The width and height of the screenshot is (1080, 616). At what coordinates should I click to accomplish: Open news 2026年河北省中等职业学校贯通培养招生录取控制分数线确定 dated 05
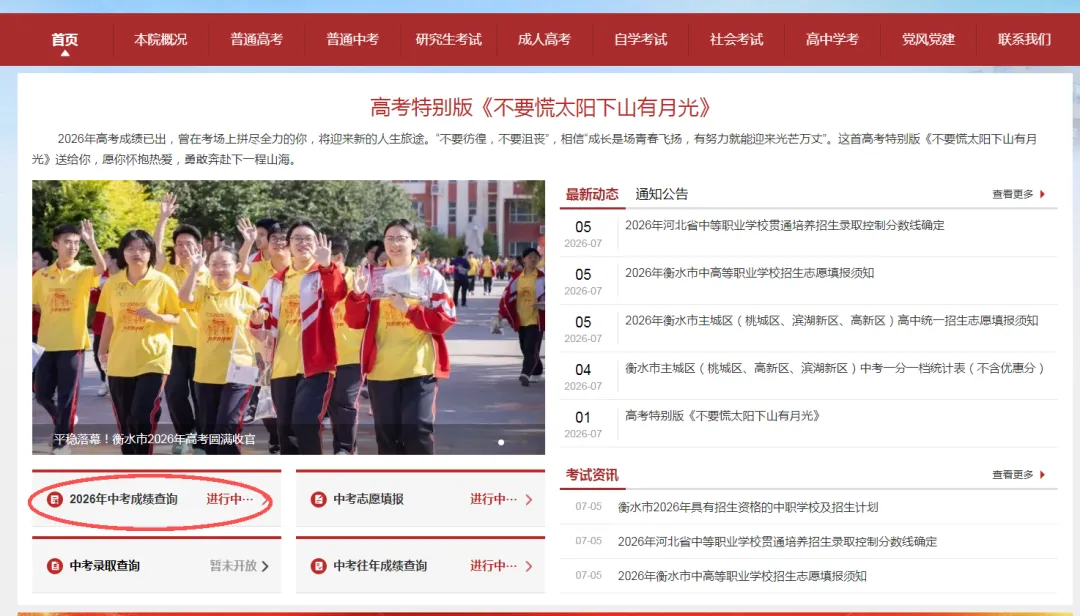[x=785, y=225]
